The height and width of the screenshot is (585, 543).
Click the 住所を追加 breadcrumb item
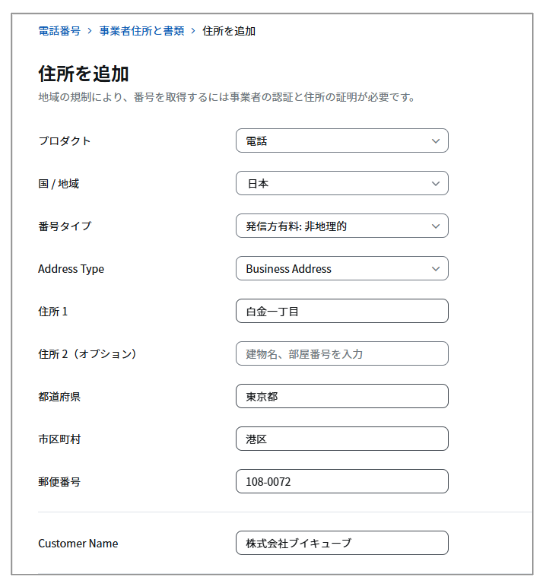coord(229,31)
